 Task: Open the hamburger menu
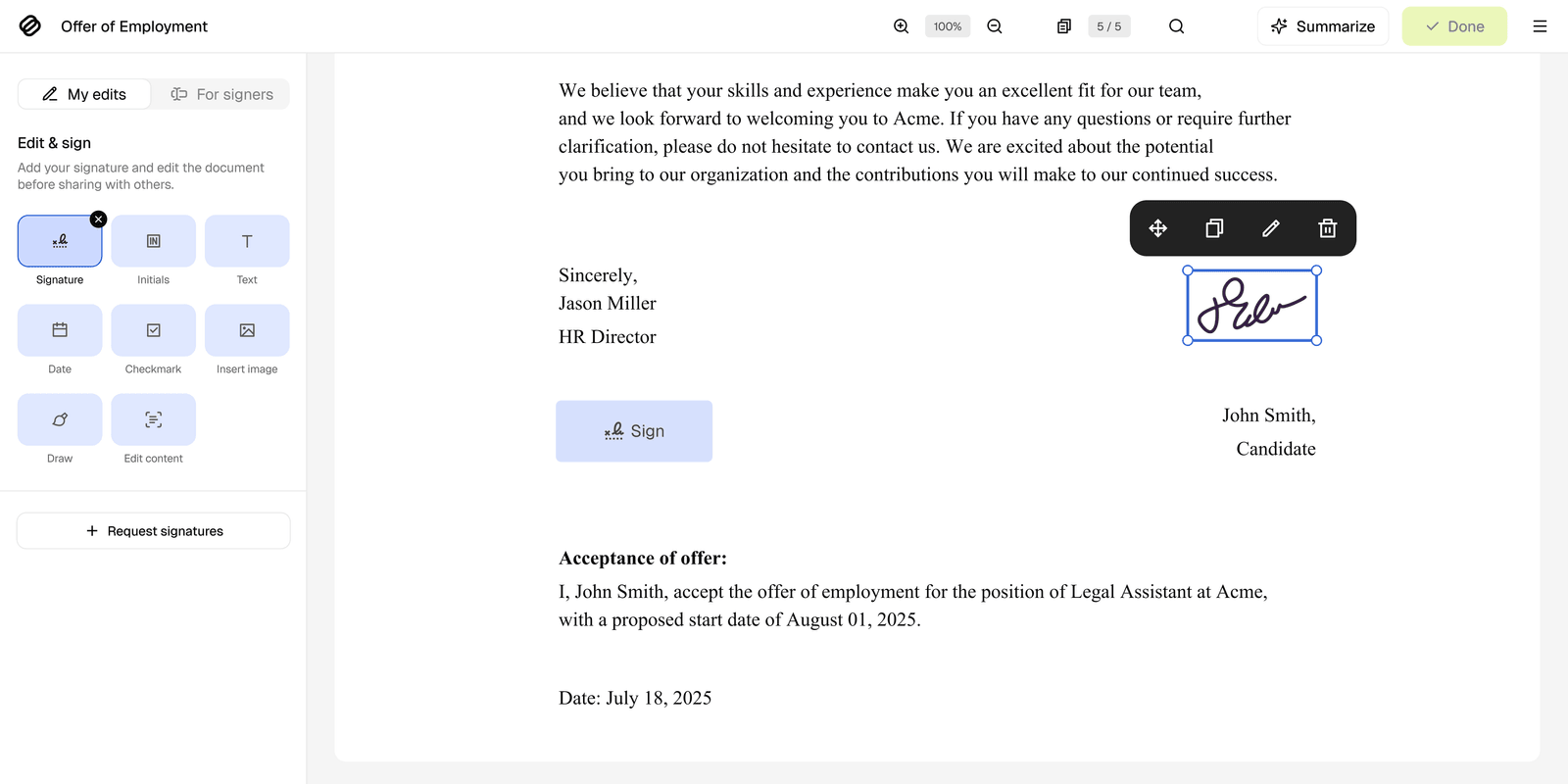tap(1540, 26)
